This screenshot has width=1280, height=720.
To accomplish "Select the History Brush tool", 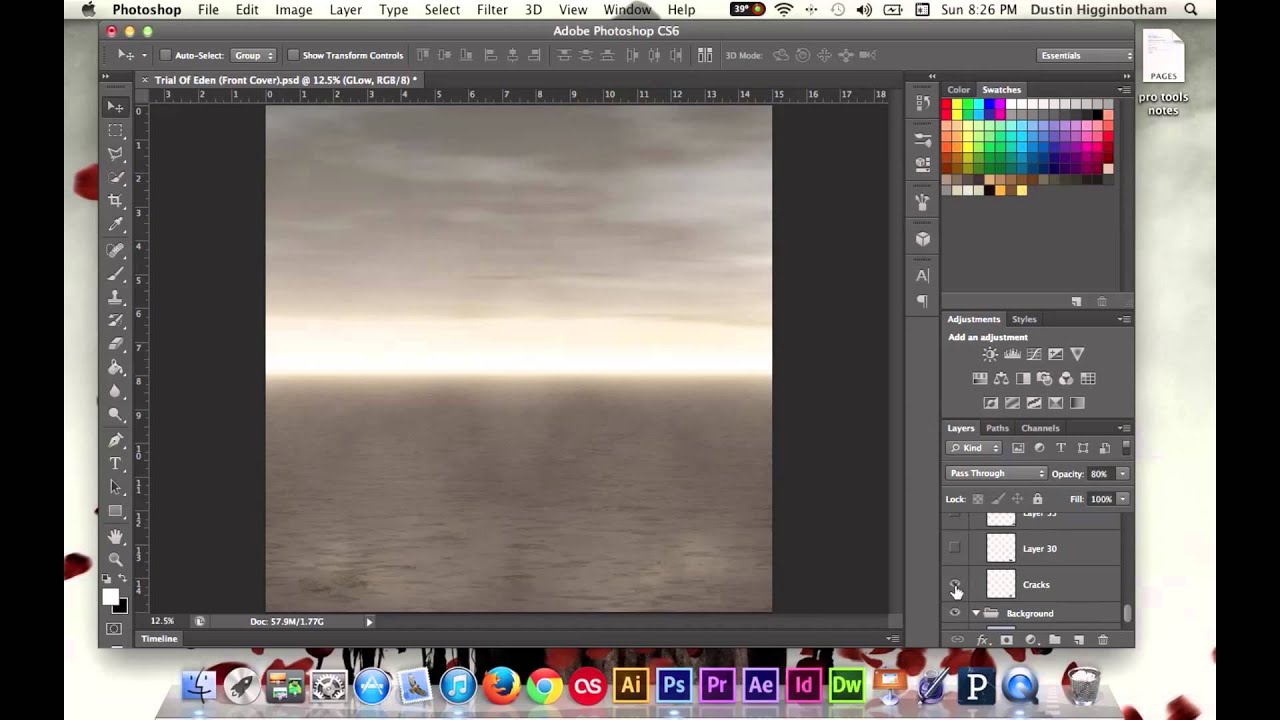I will (x=116, y=320).
